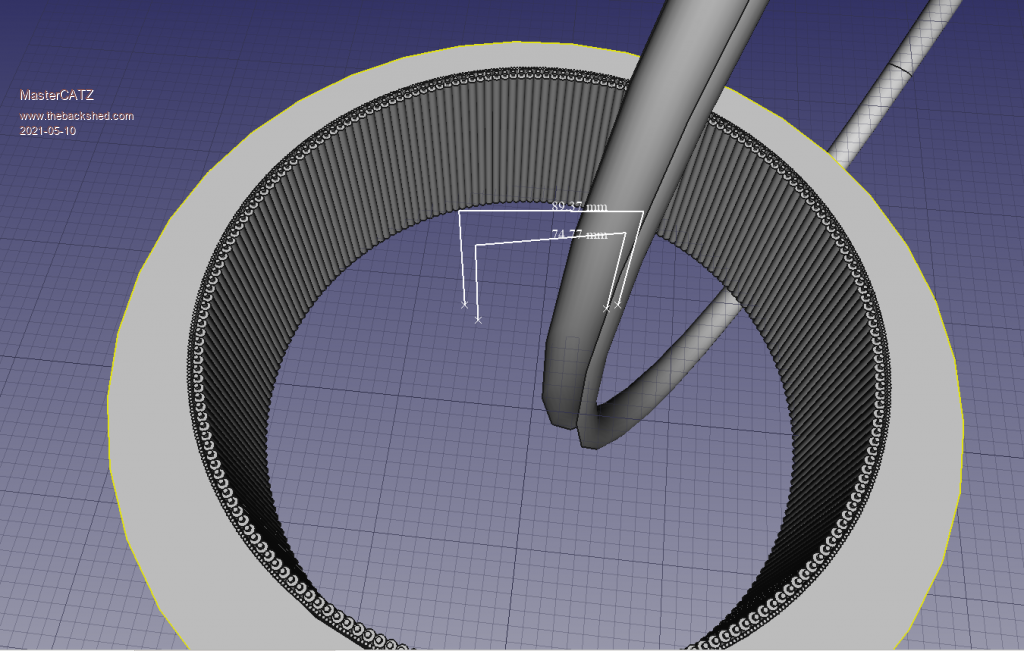This screenshot has height=651, width=1024.
Task: Pick left endpoint marker of 89.37 mm dimension
Action: pos(464,304)
